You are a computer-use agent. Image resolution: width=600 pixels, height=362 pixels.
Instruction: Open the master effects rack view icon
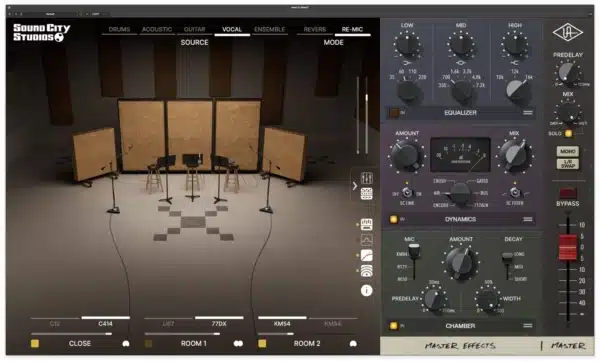point(367,194)
